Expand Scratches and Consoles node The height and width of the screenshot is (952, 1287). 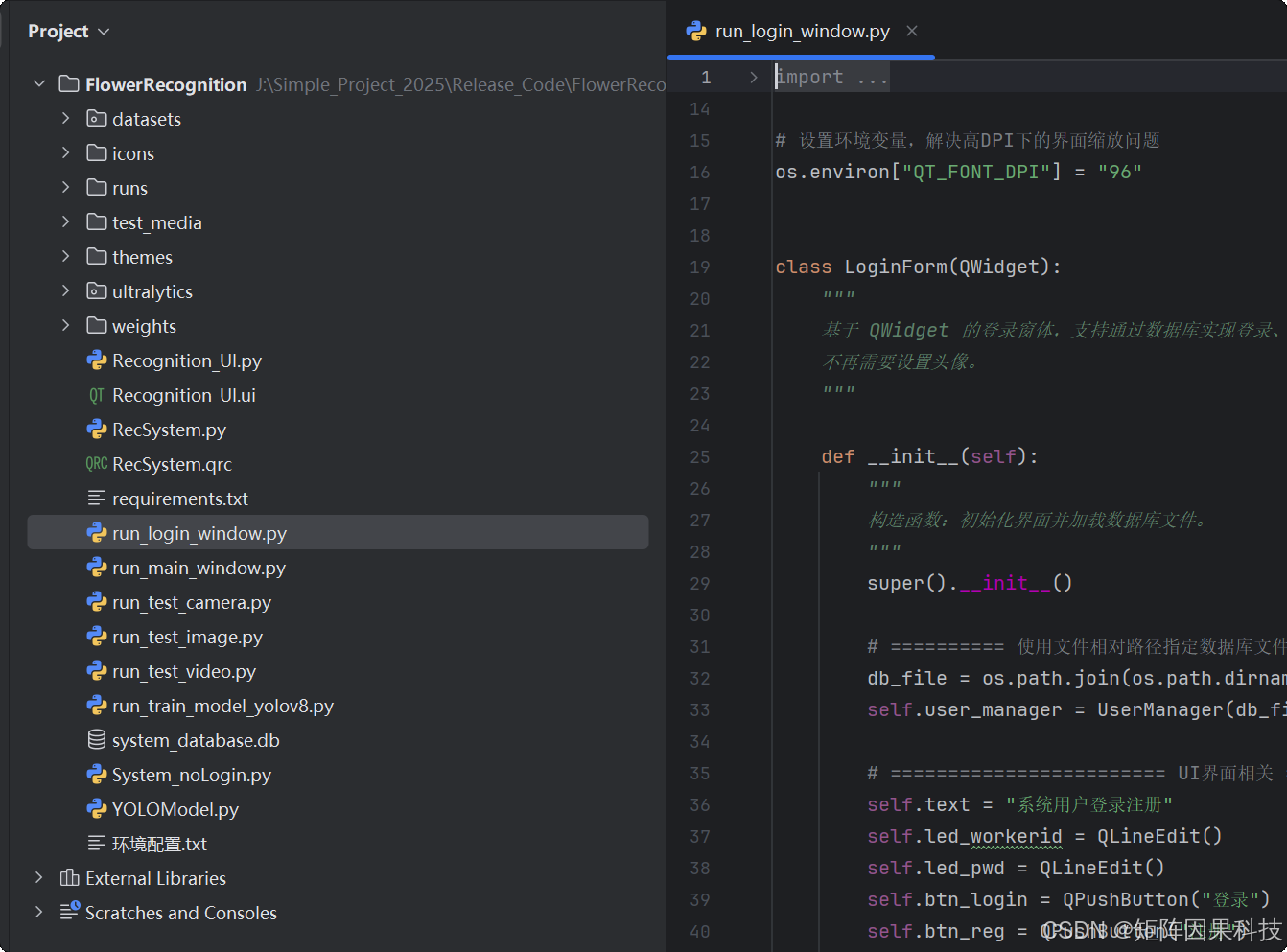(x=38, y=913)
